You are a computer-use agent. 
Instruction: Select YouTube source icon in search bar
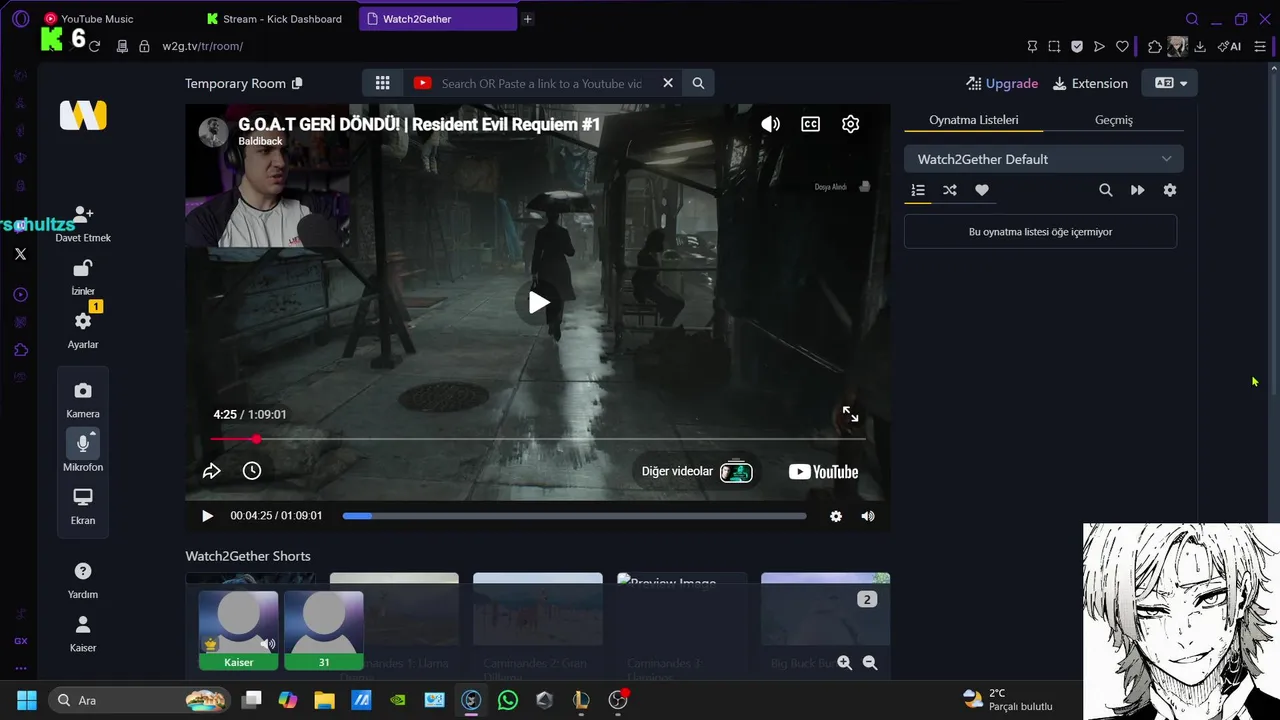(x=422, y=83)
